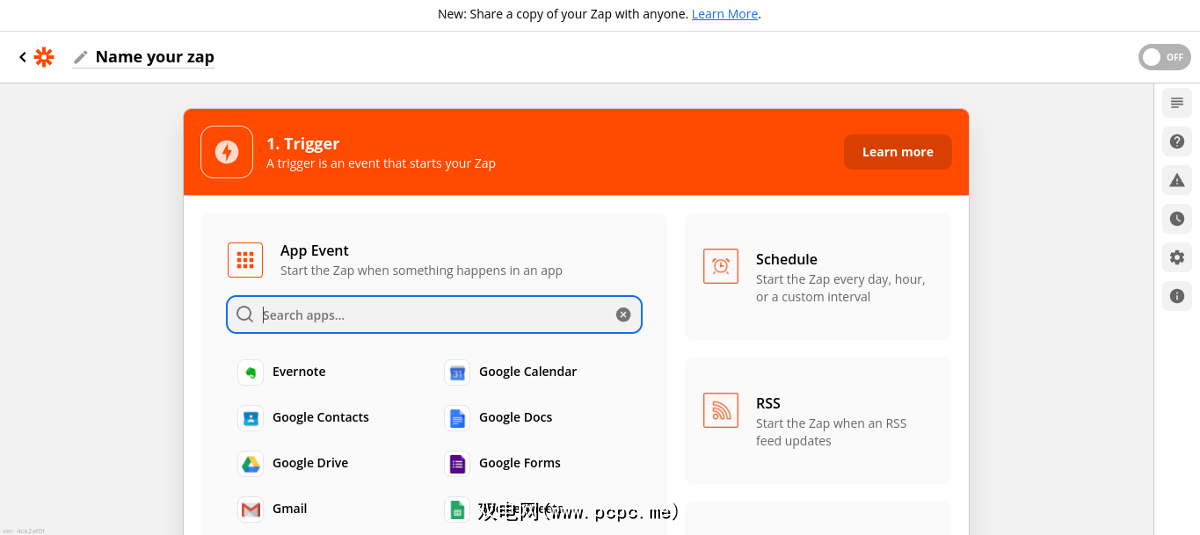1200x535 pixels.
Task: Follow the Learn More link in banner
Action: tap(724, 14)
